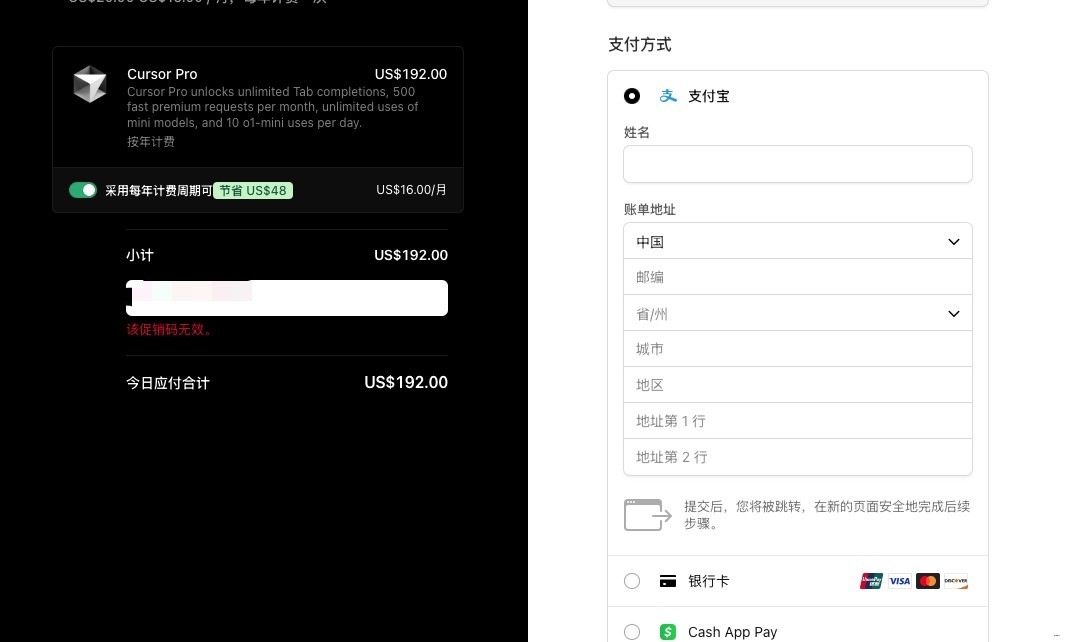Click the Alipay logo icon
The width and height of the screenshot is (1065, 642).
[x=668, y=96]
